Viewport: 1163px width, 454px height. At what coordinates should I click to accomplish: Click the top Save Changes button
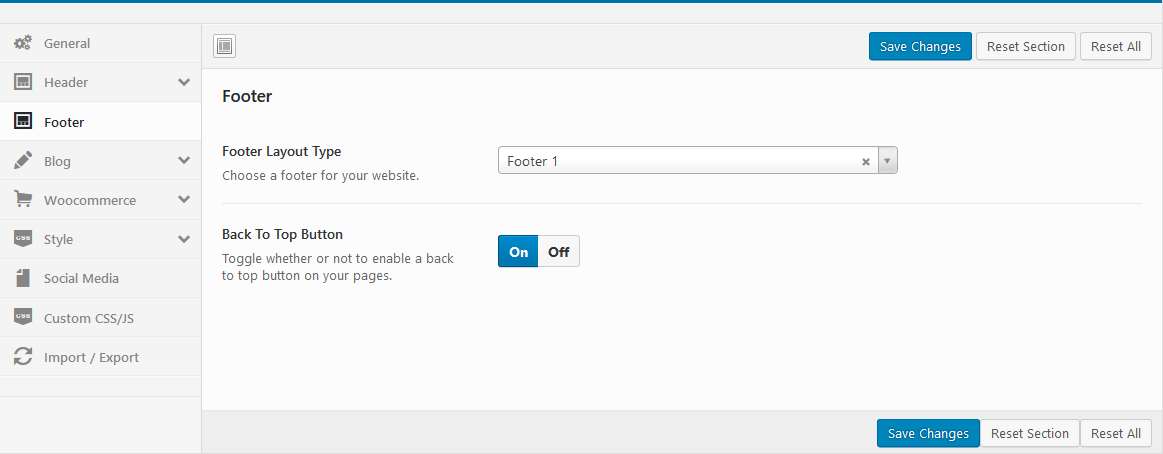pos(920,46)
